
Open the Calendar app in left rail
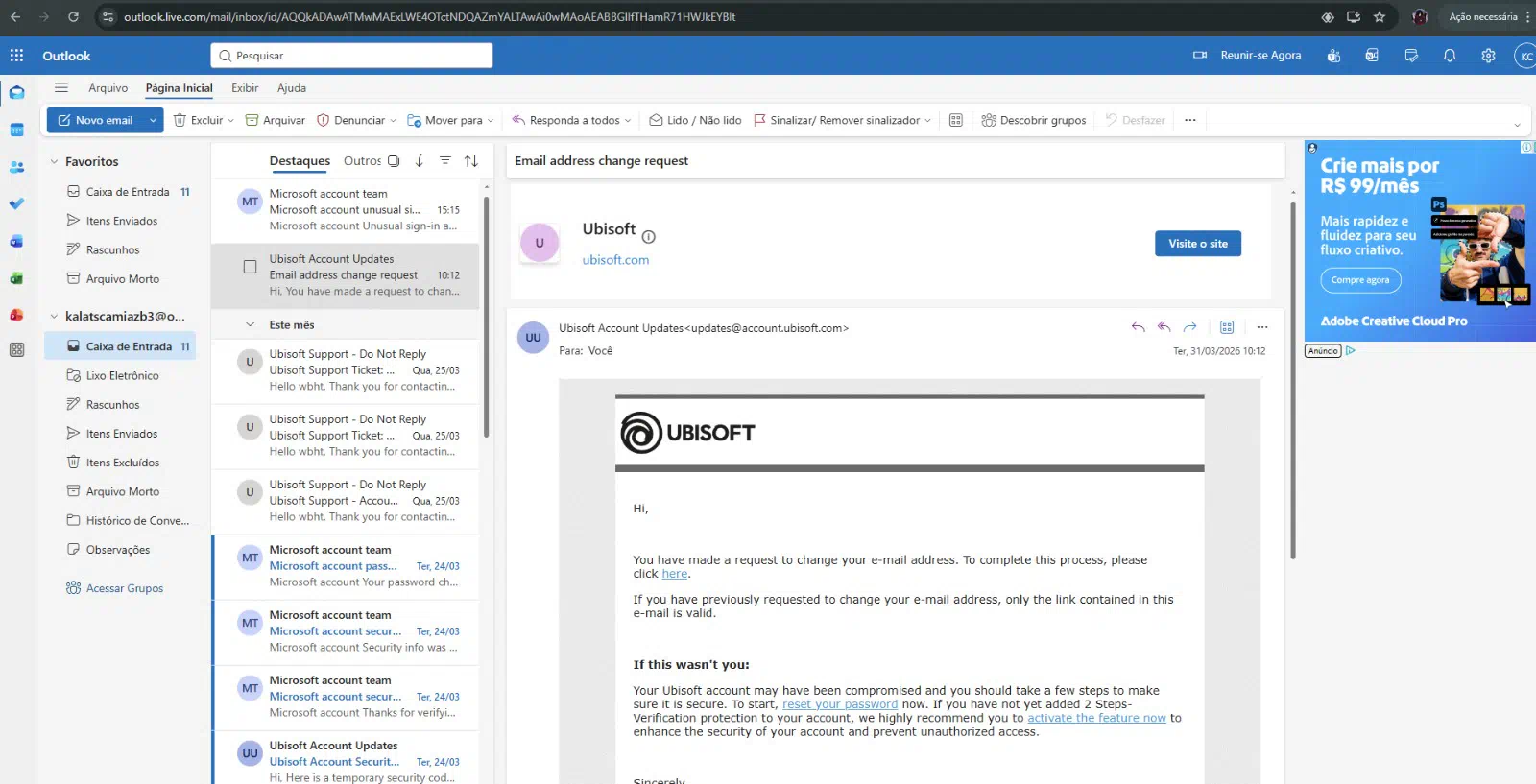tap(16, 130)
